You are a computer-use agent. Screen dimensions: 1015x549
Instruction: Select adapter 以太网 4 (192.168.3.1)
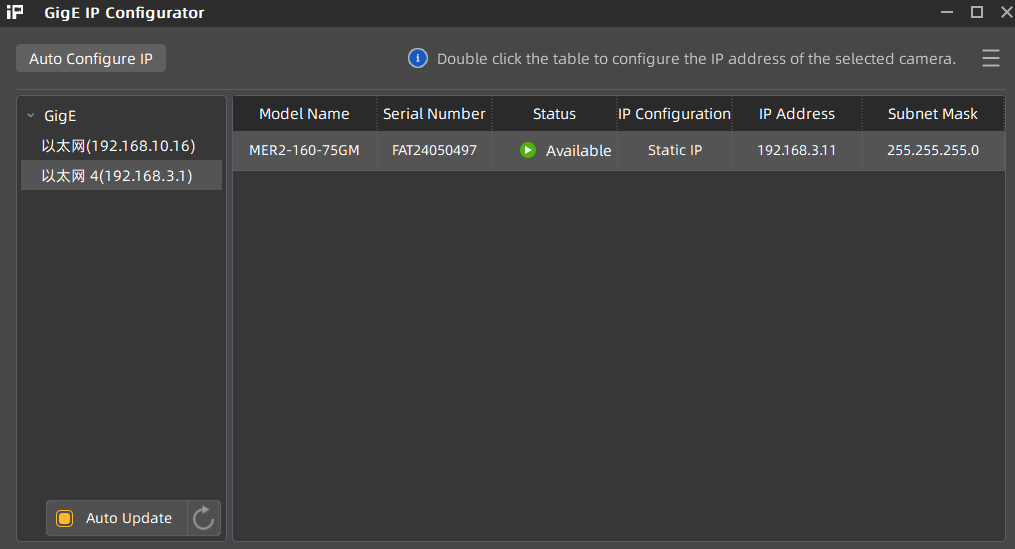pyautogui.click(x=117, y=176)
